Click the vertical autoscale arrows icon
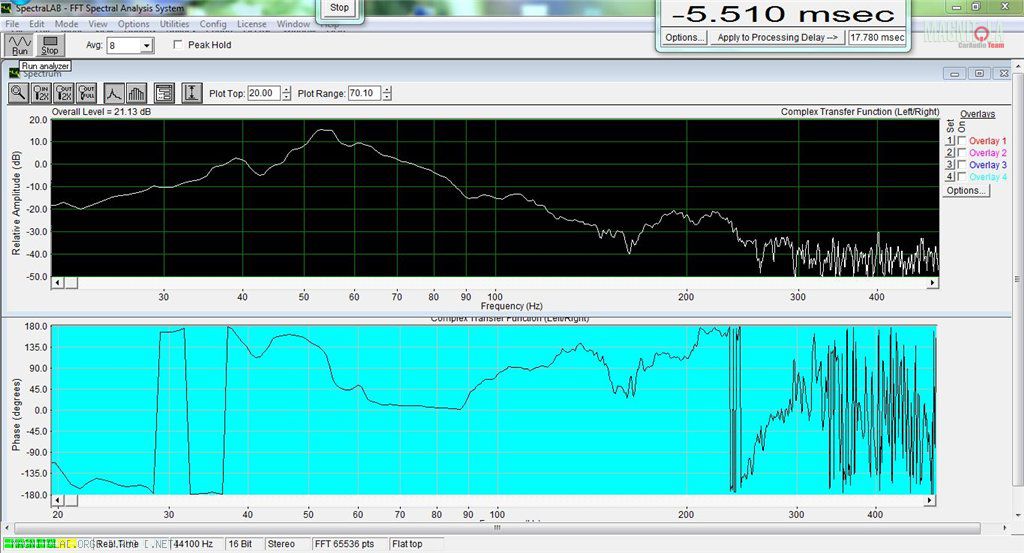1024x553 pixels. [x=191, y=93]
